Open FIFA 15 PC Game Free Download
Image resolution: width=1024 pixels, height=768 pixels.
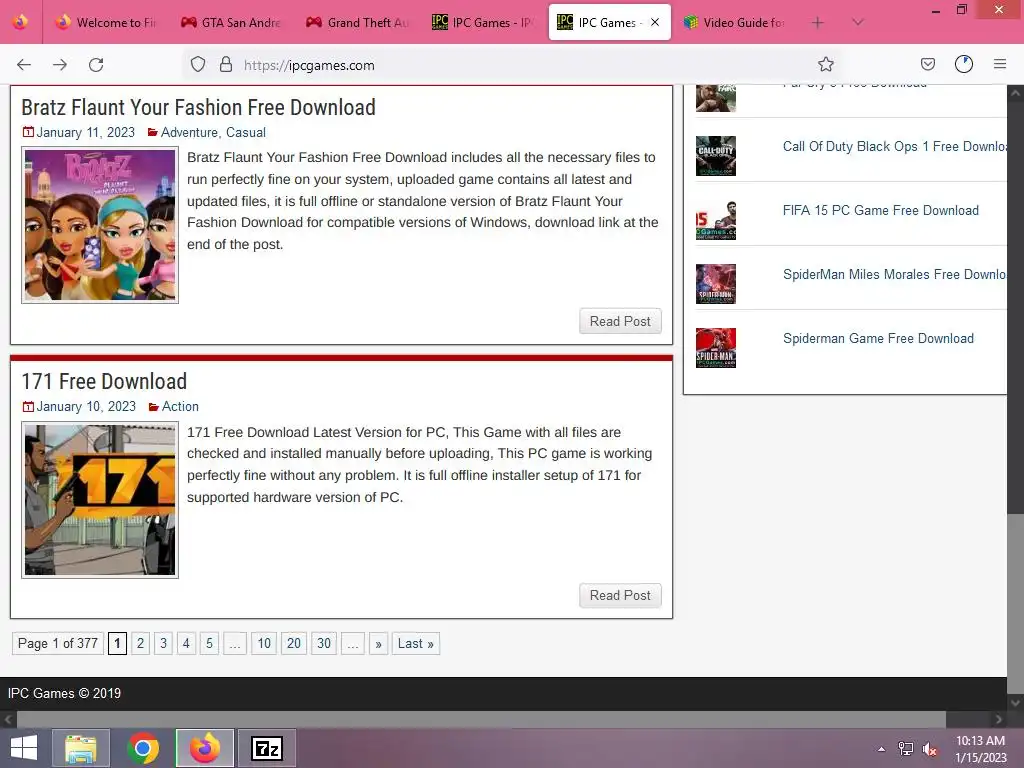[881, 210]
